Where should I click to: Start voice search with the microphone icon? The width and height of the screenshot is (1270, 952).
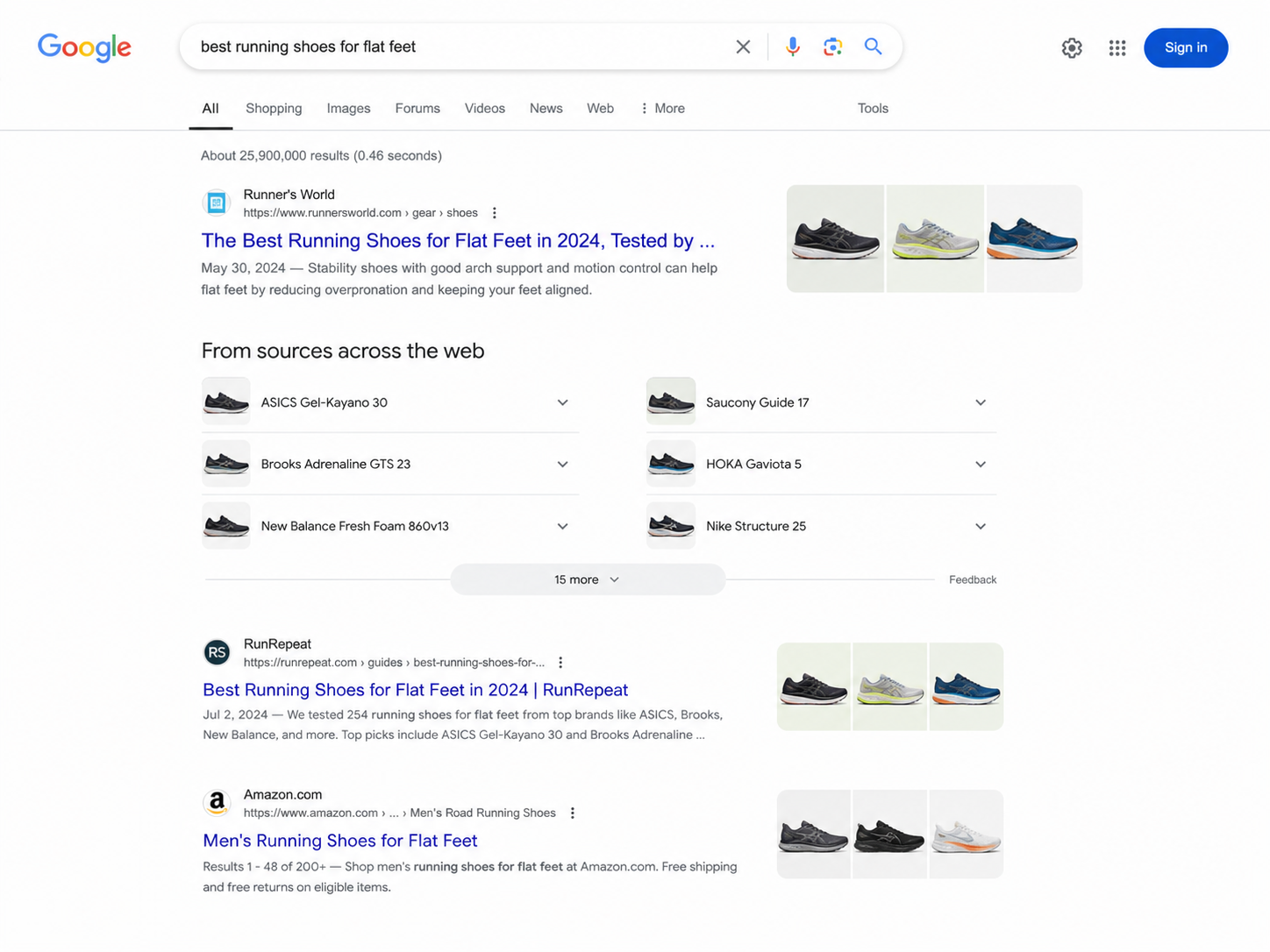click(x=792, y=46)
